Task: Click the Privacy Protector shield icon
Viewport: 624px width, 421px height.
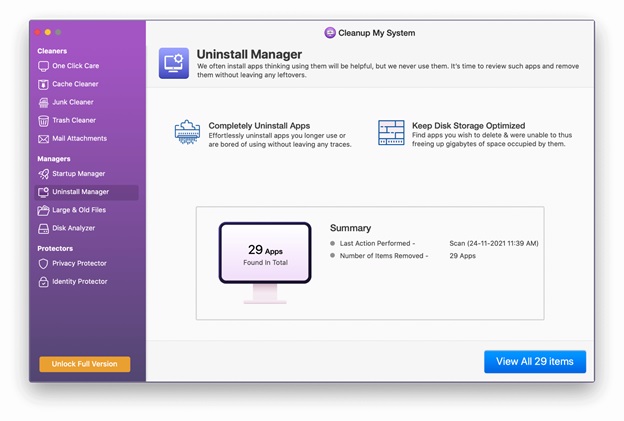Action: (x=43, y=264)
